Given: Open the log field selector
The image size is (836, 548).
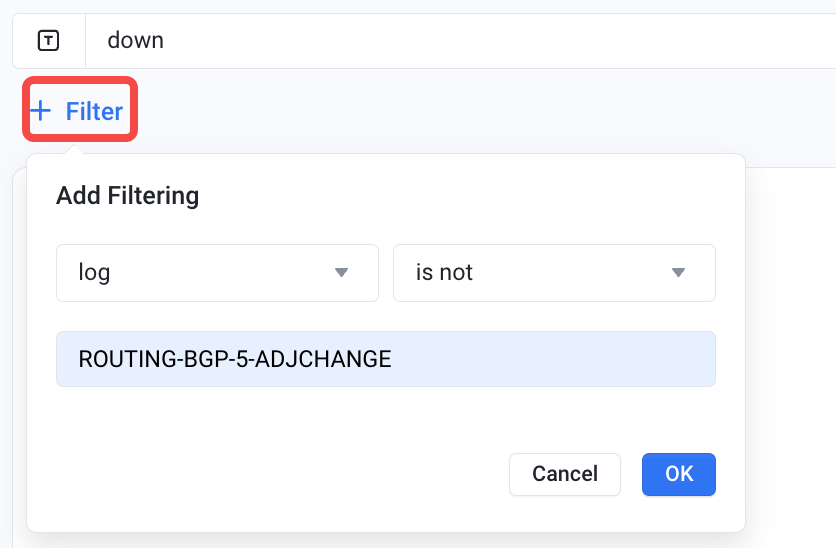Looking at the screenshot, I should point(218,273).
